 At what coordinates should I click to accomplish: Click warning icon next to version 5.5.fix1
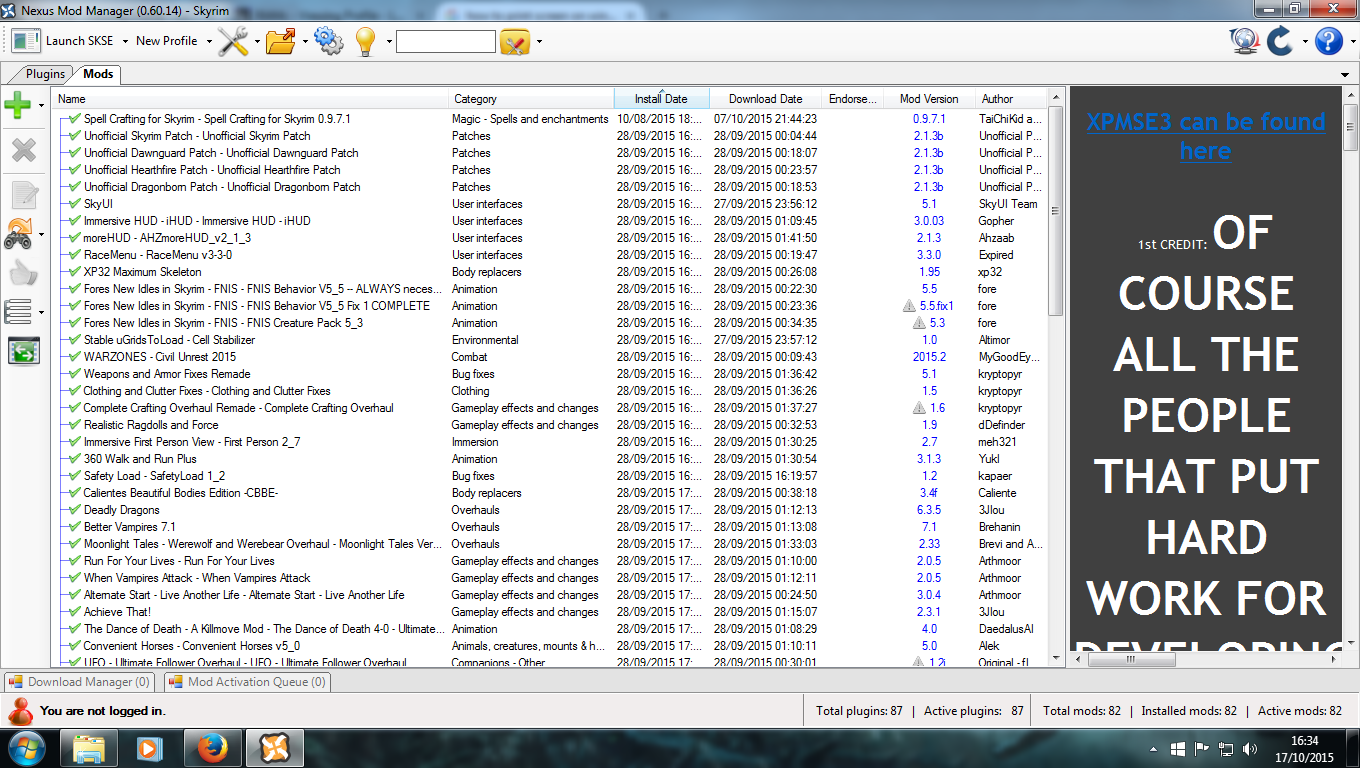909,306
